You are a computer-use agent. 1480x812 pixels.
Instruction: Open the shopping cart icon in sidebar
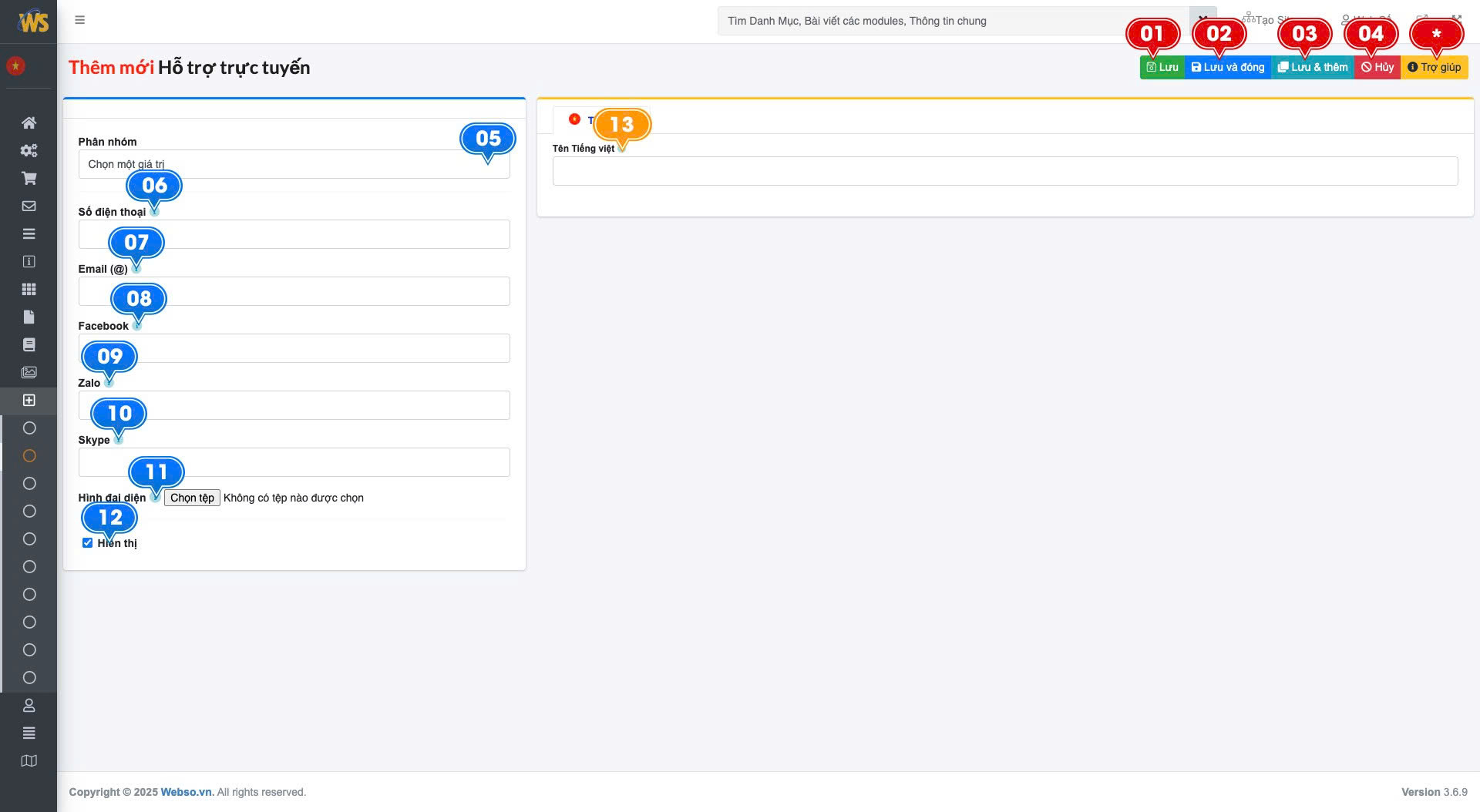tap(29, 178)
